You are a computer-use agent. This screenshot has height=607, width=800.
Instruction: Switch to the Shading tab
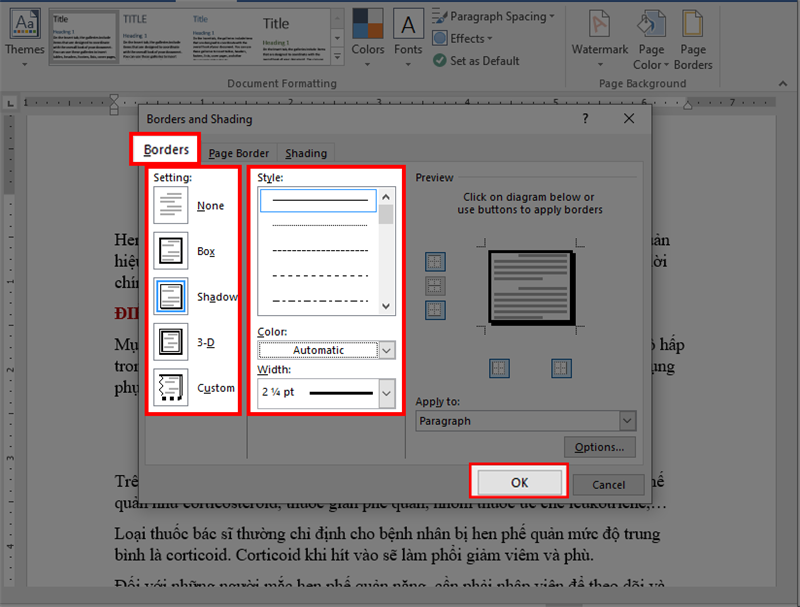[306, 153]
